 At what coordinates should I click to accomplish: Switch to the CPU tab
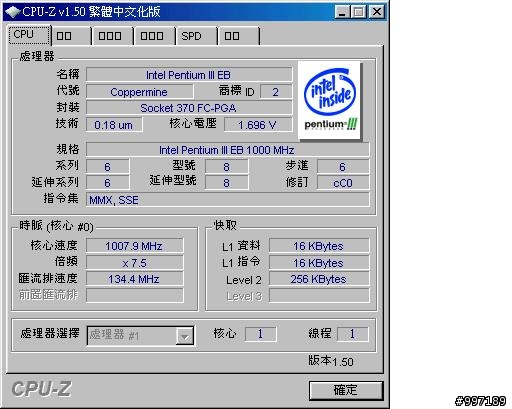click(x=29, y=35)
